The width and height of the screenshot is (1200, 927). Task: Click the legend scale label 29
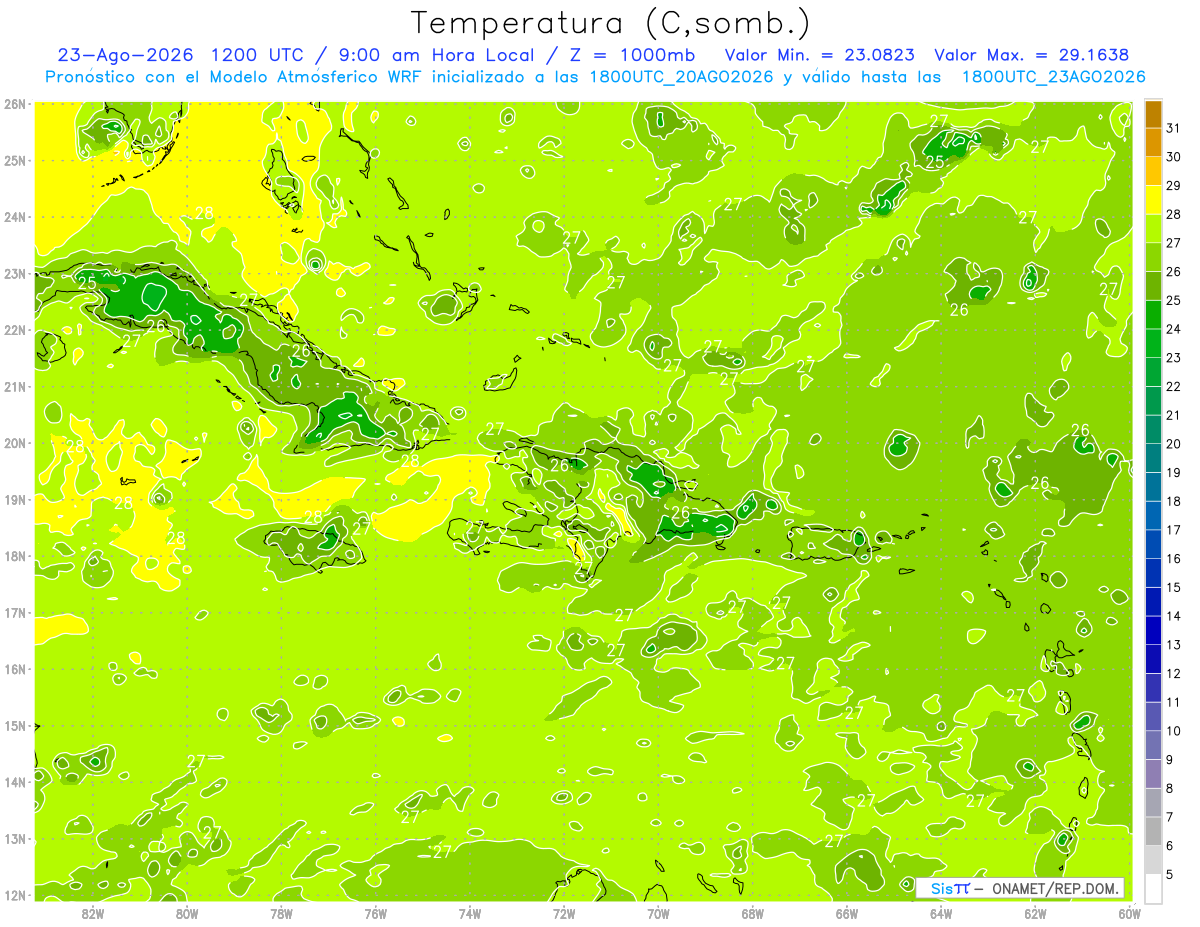pos(1174,186)
